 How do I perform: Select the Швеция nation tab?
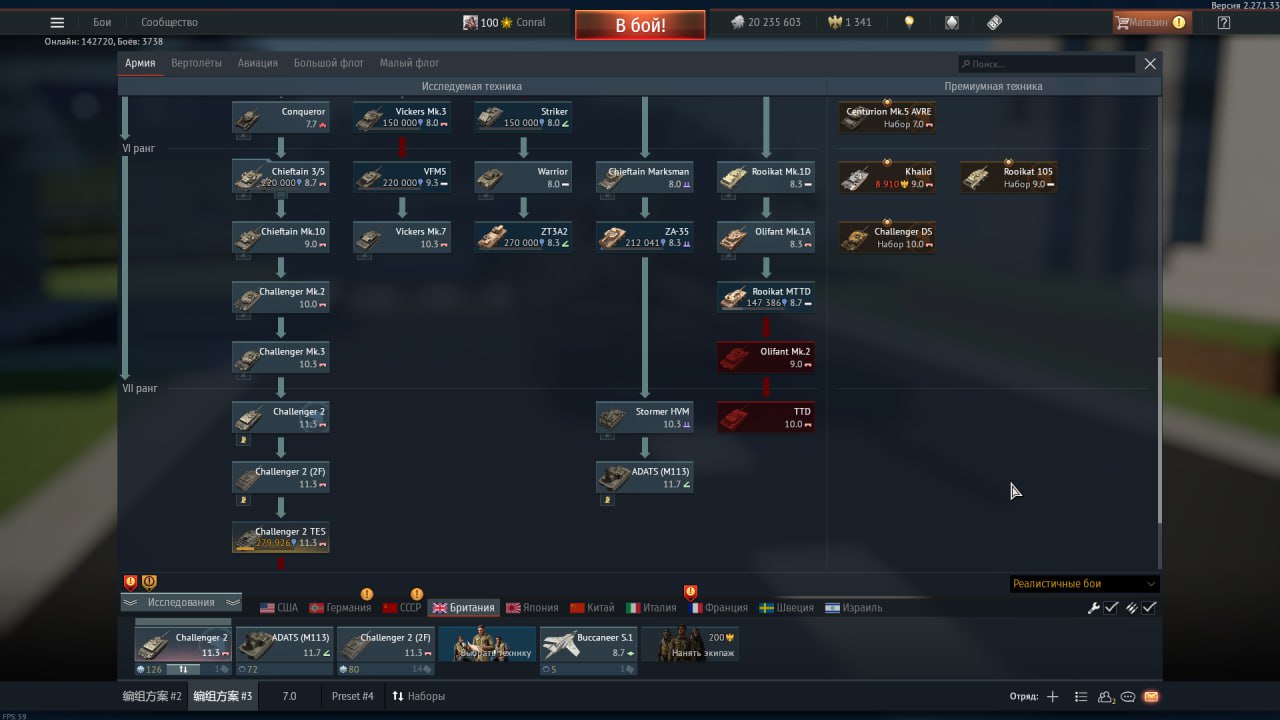(786, 608)
